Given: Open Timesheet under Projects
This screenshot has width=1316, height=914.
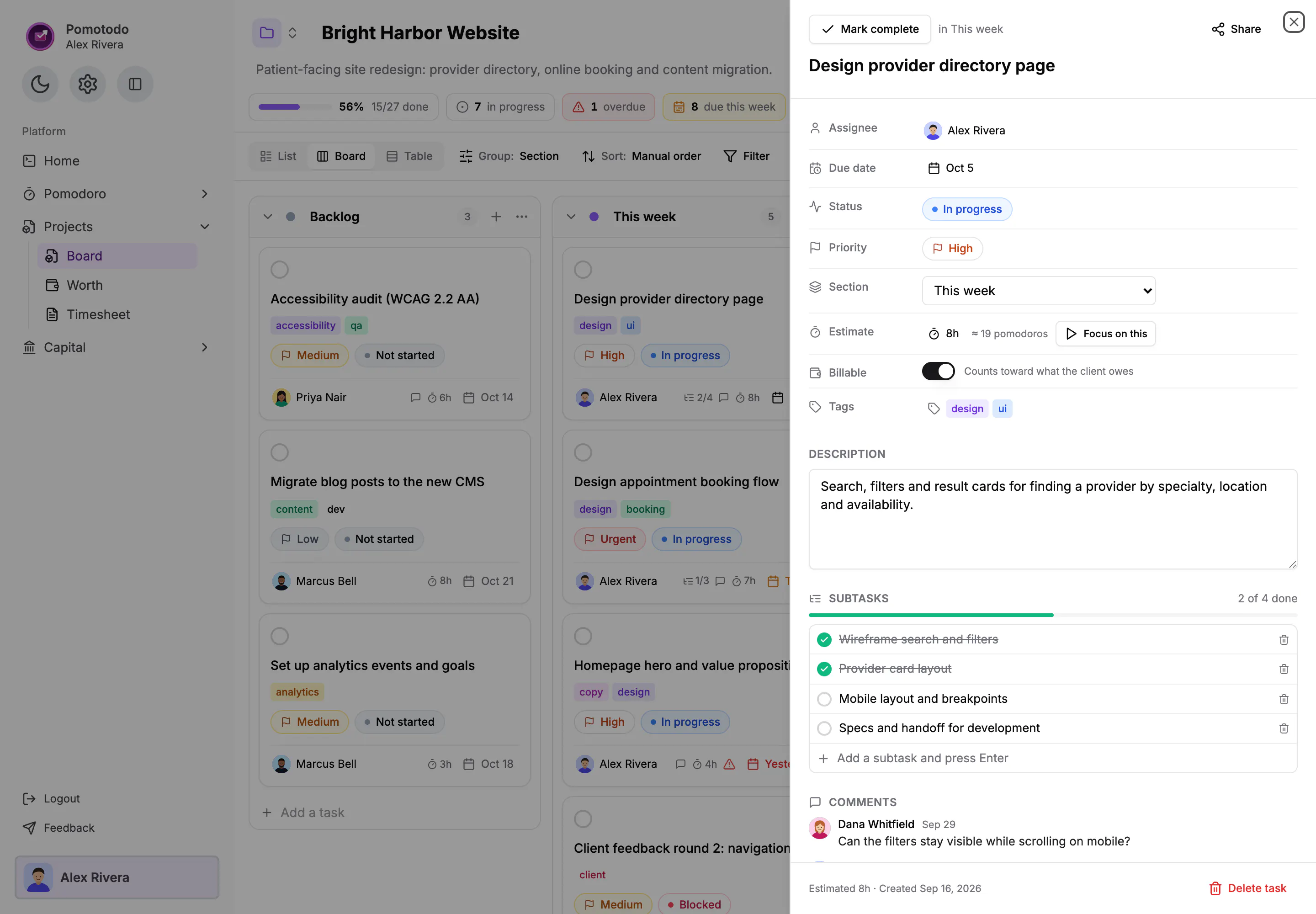Looking at the screenshot, I should (x=117, y=314).
